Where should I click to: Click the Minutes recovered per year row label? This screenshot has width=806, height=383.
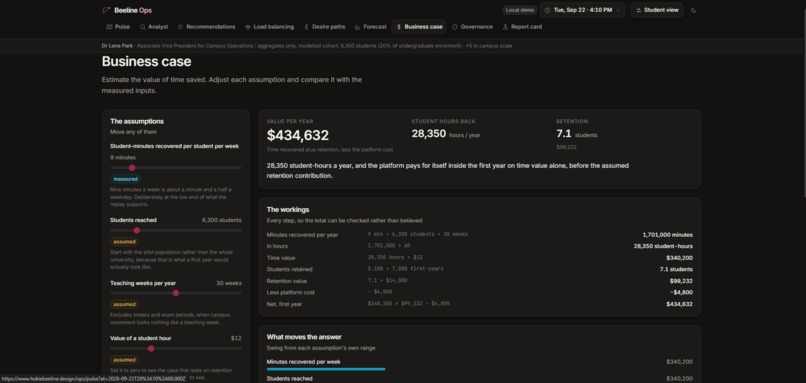pos(302,235)
